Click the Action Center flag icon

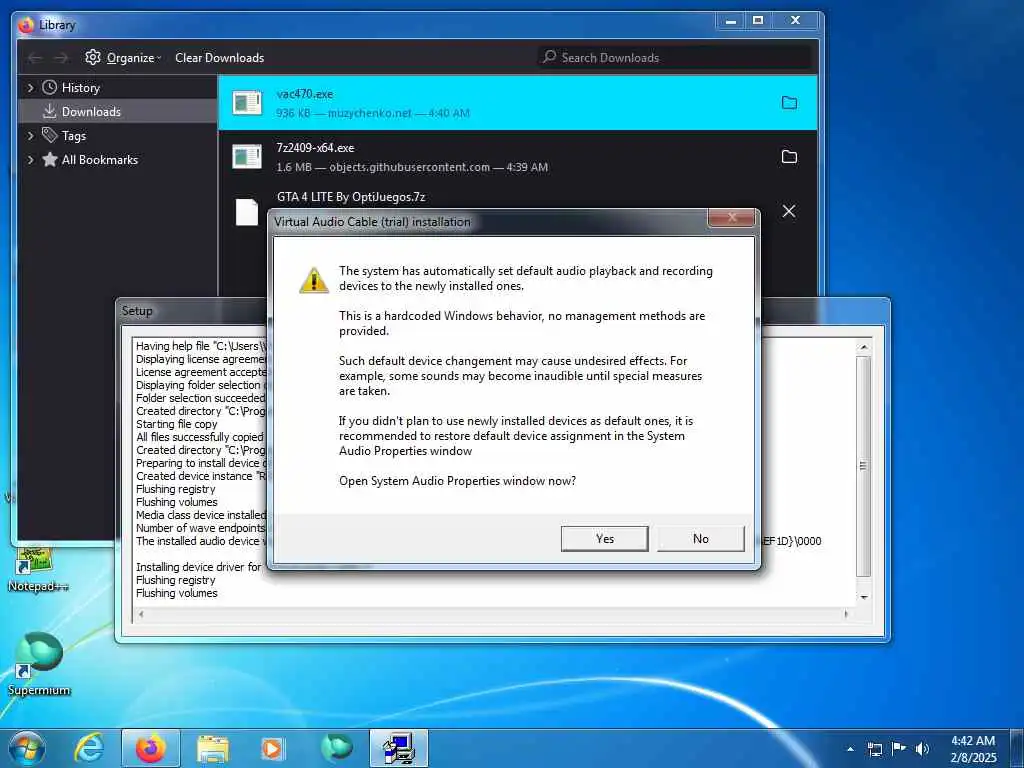click(899, 749)
